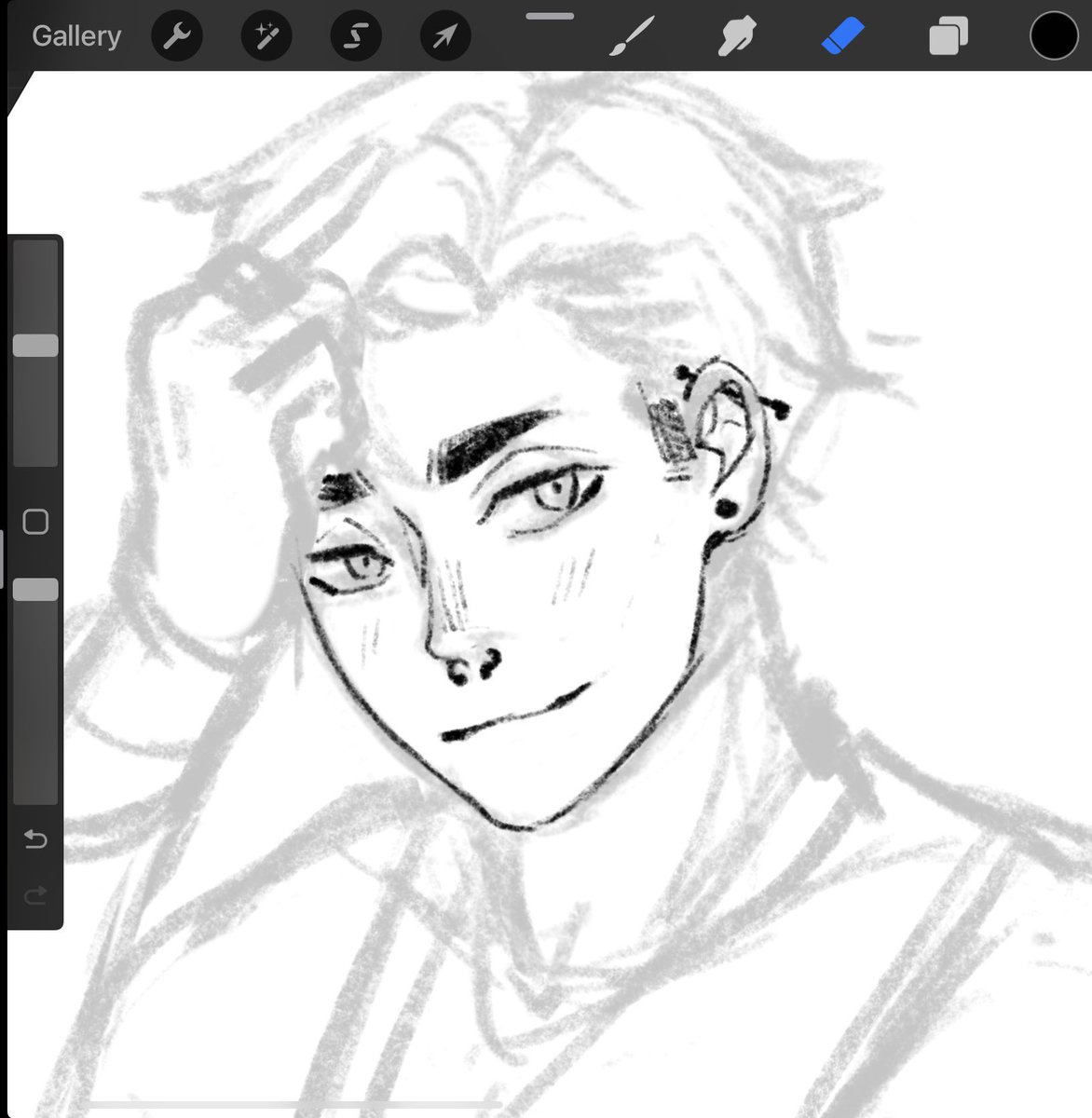Adjust the brush size slider

tap(35, 344)
